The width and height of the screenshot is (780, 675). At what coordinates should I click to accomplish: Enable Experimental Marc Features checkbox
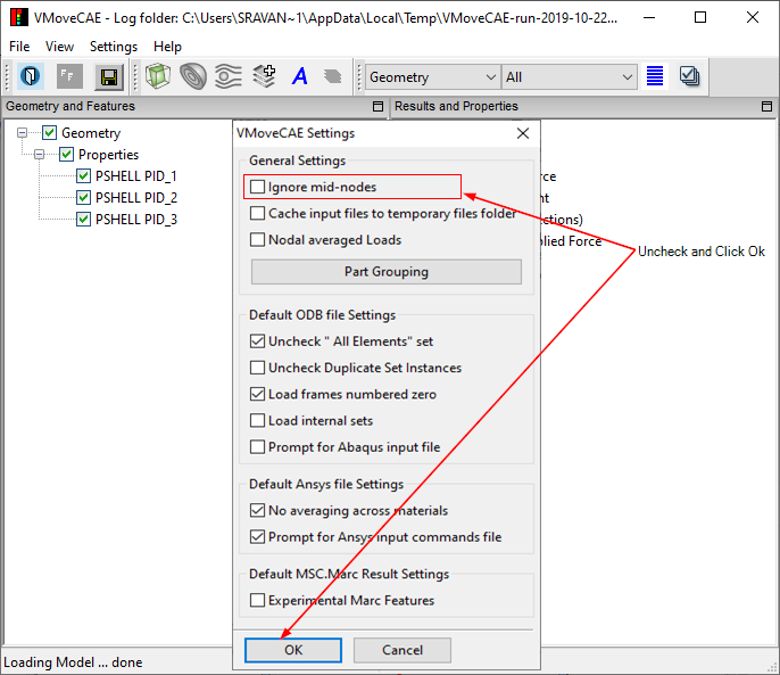[x=257, y=600]
